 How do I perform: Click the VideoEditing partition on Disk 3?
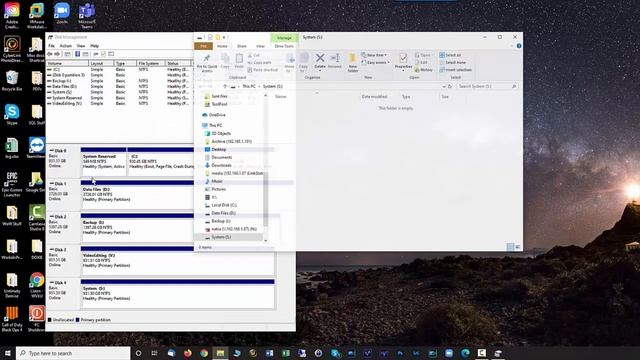[x=178, y=261]
